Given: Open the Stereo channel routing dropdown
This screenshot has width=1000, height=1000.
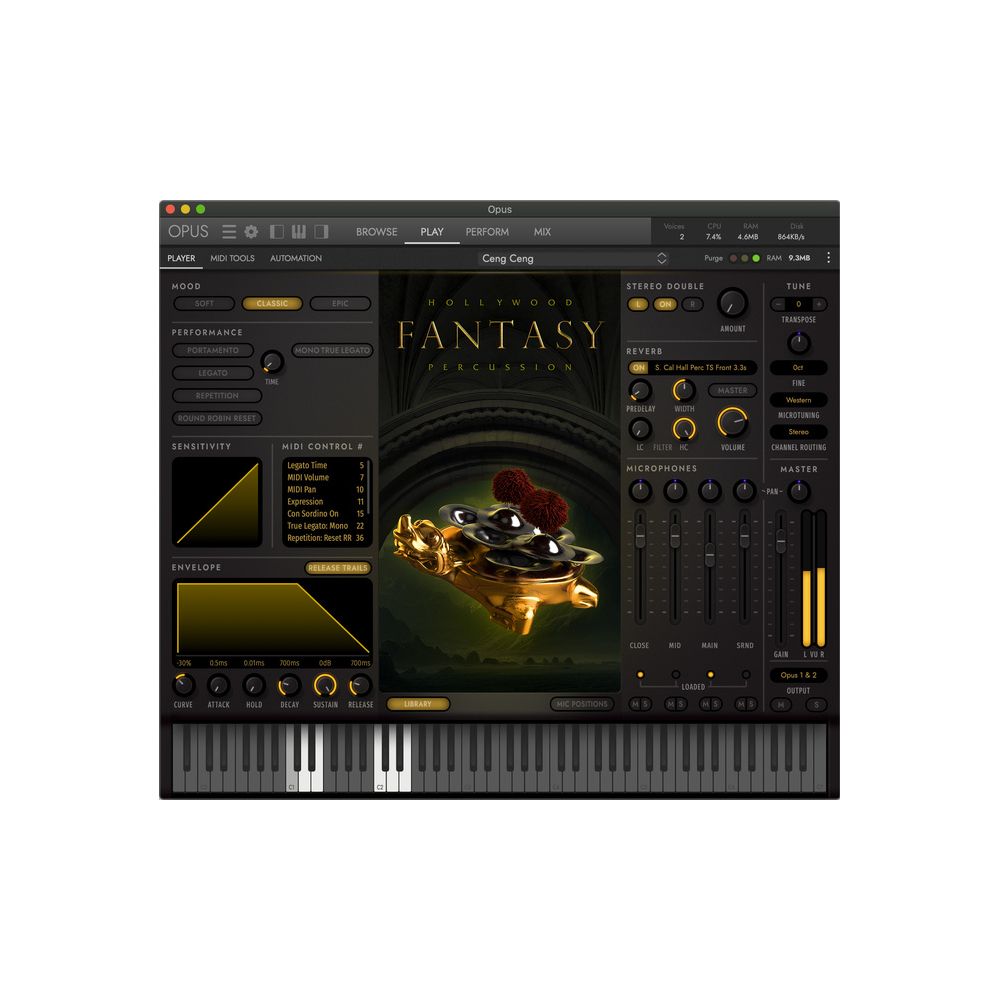Looking at the screenshot, I should tap(799, 431).
